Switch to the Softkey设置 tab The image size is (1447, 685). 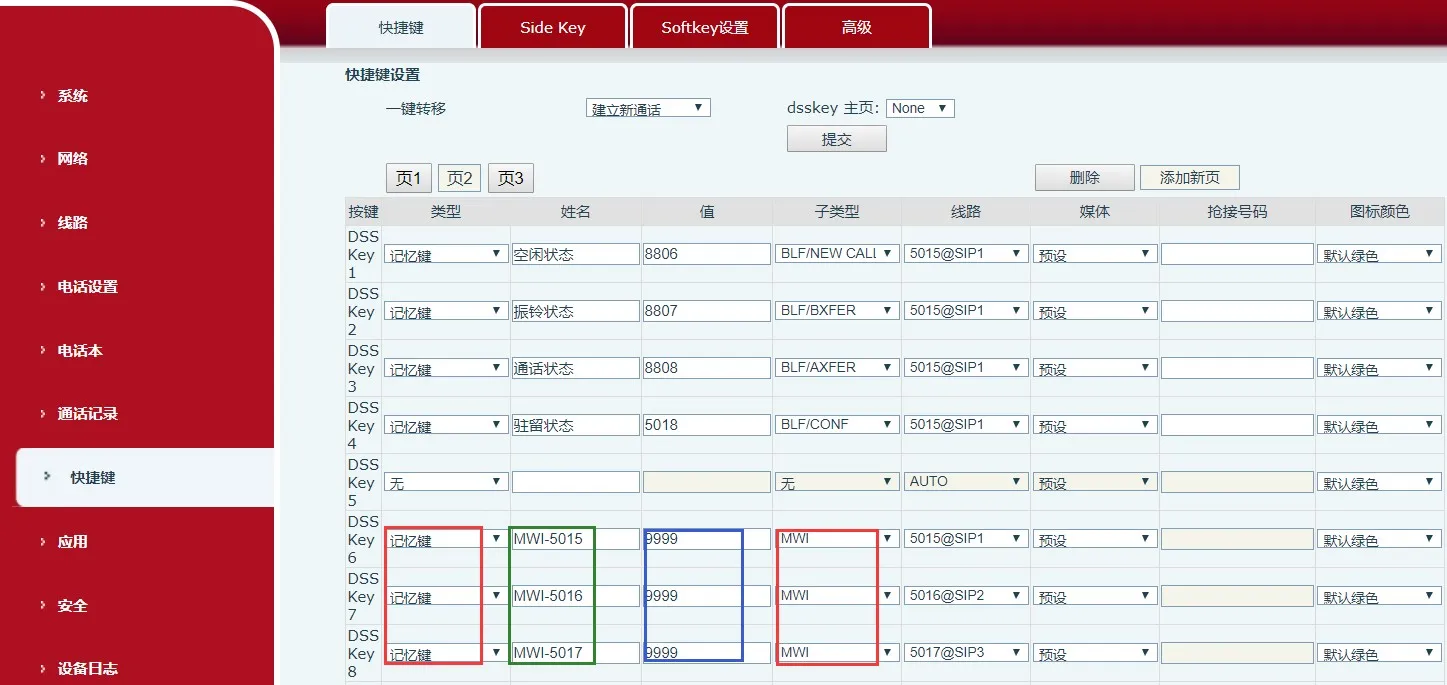point(704,27)
